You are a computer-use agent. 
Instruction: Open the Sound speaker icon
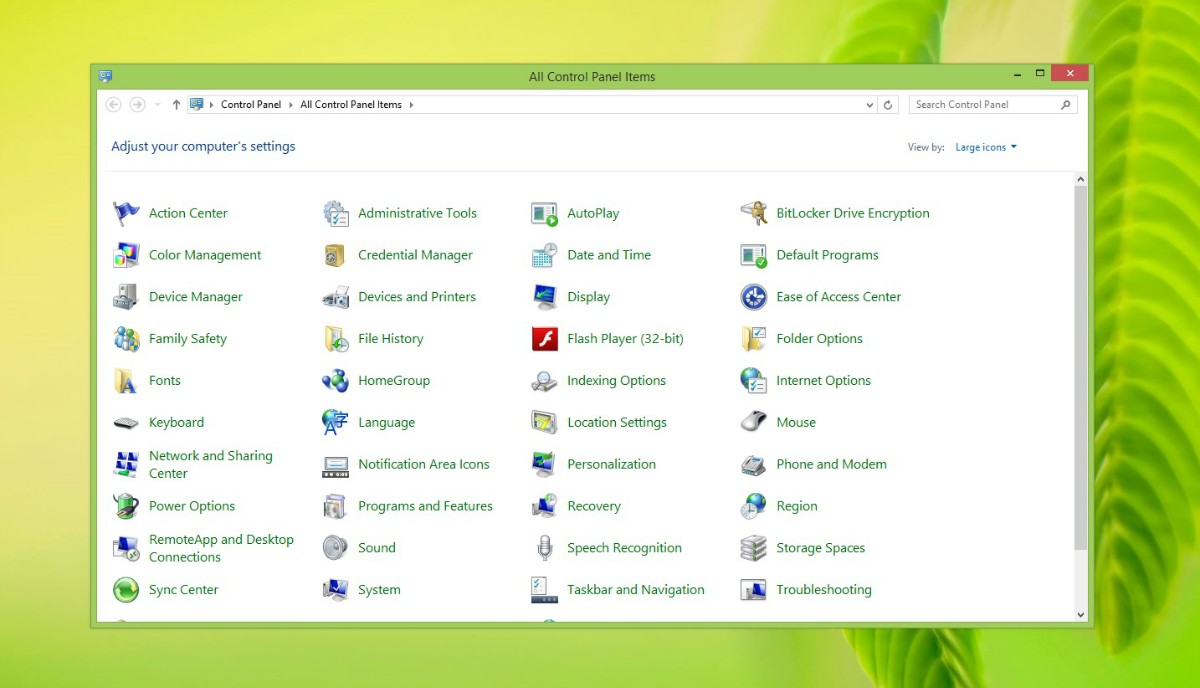click(335, 548)
